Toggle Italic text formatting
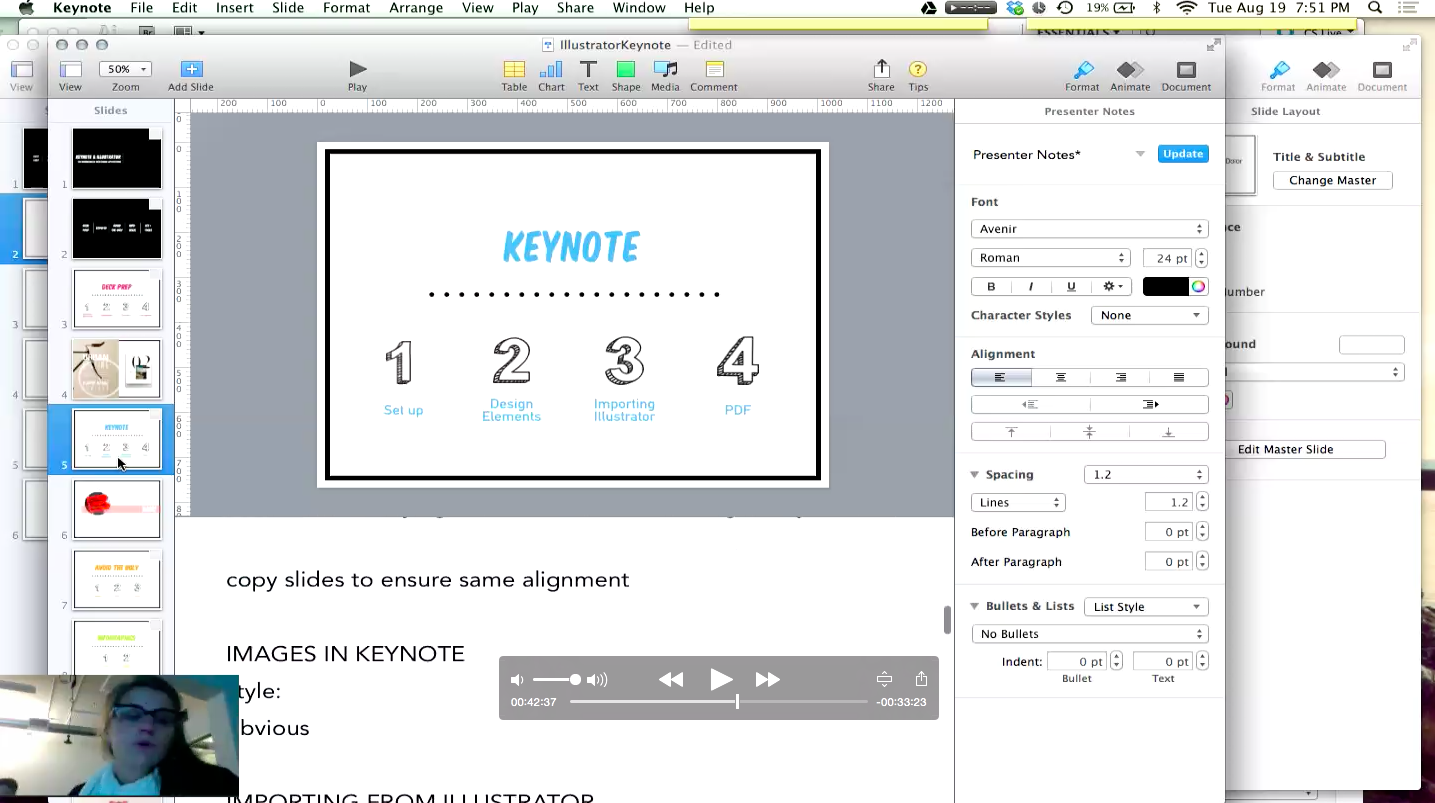This screenshot has width=1435, height=803. [1031, 286]
